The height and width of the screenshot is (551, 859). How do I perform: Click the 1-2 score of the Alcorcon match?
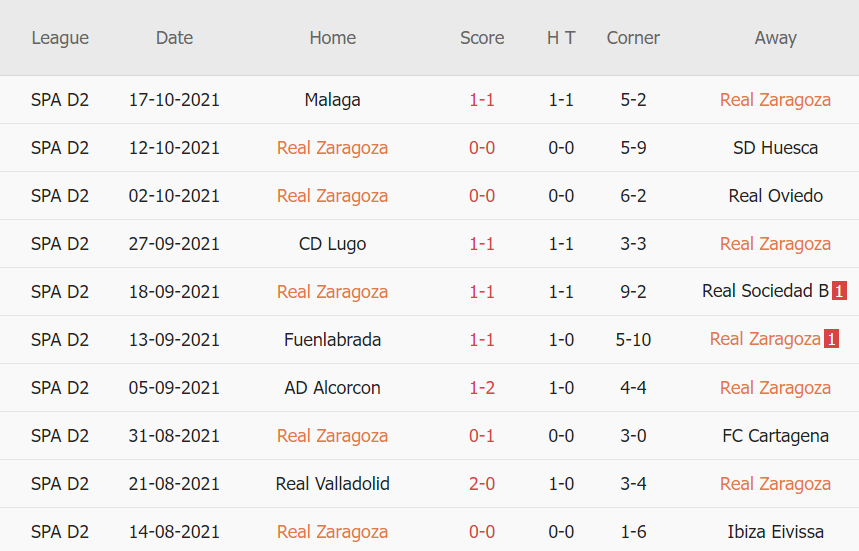[482, 388]
